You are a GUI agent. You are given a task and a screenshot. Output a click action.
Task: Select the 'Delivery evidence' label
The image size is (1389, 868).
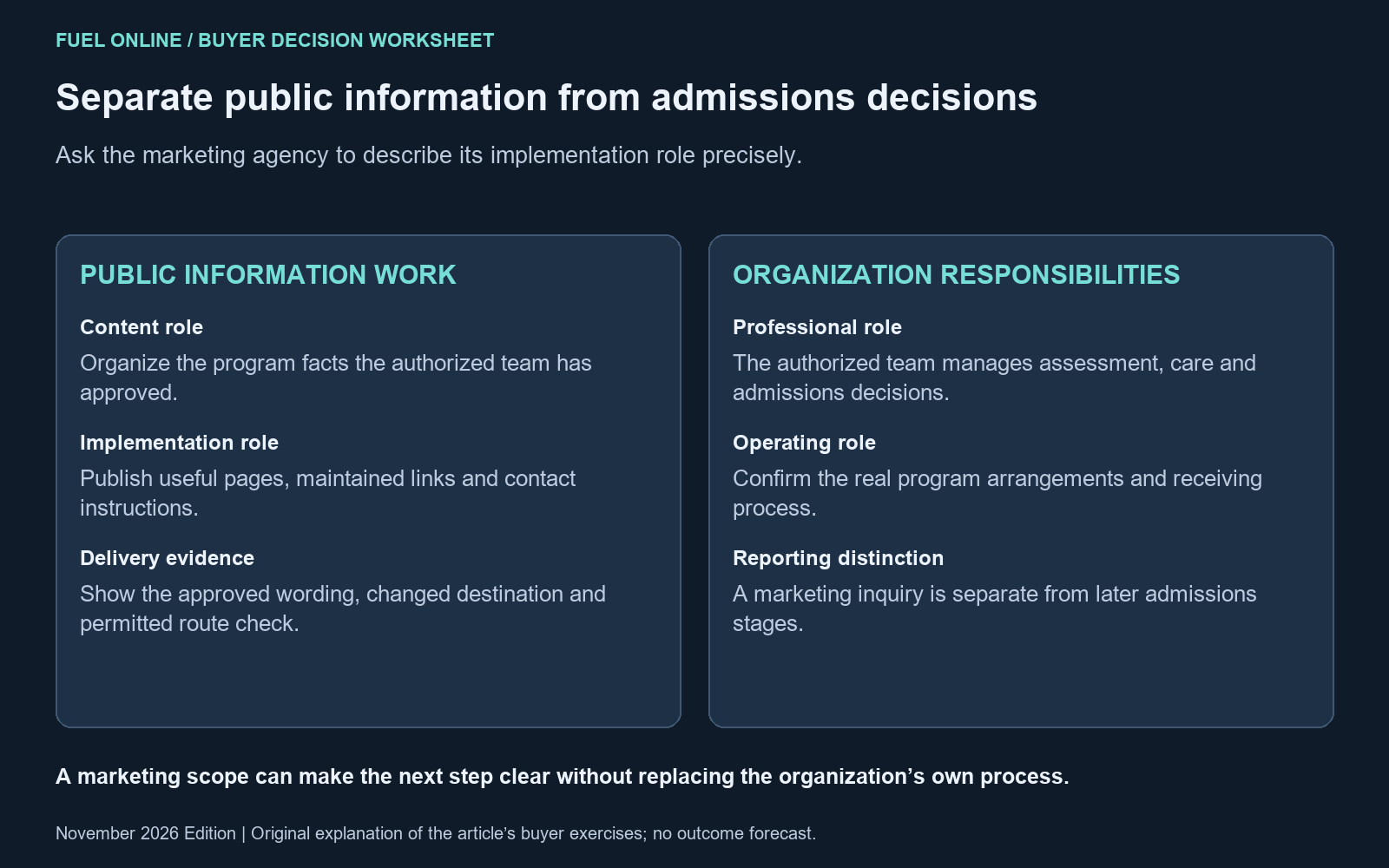167,558
